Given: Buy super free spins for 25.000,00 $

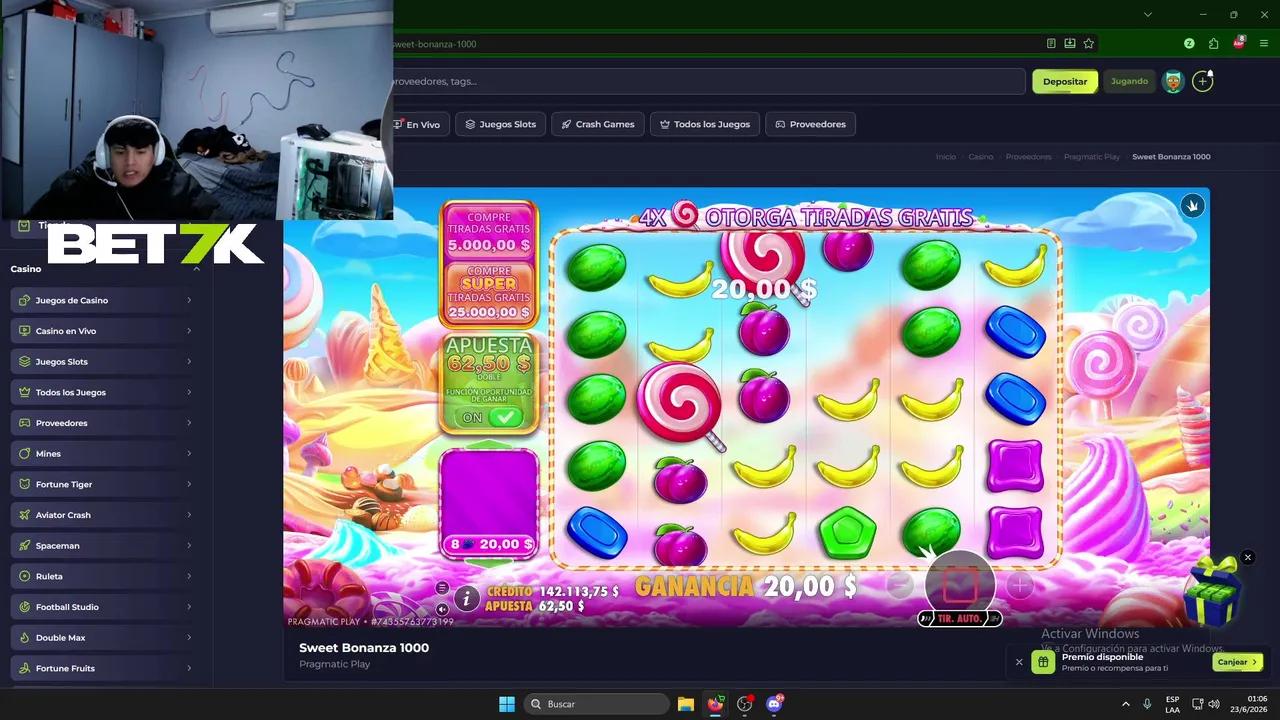Looking at the screenshot, I should [x=489, y=292].
